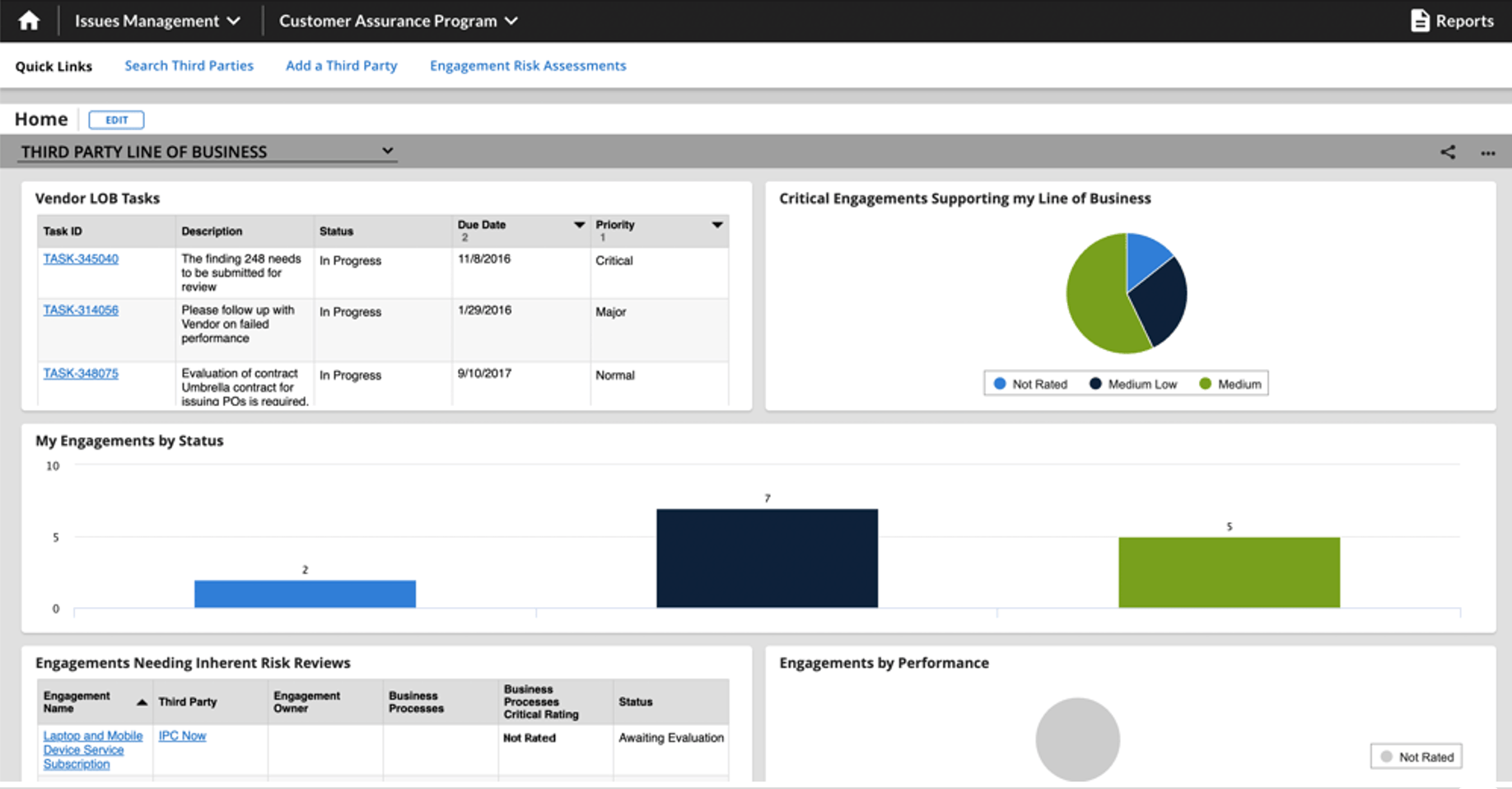Click the Home icon in the top bar

(x=28, y=20)
